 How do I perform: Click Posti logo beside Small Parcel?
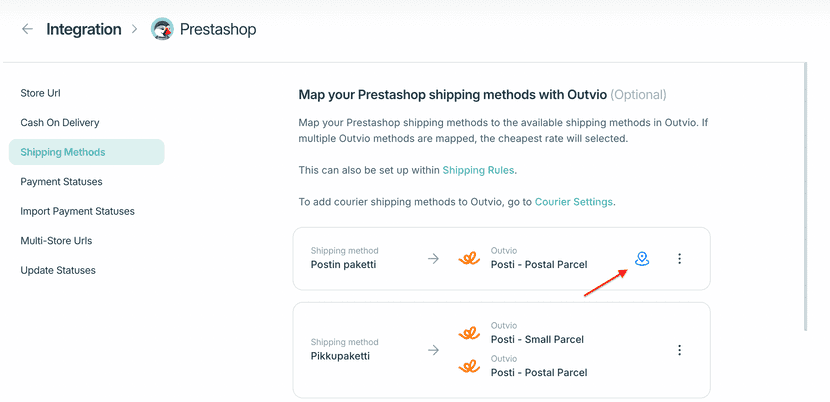tap(467, 333)
